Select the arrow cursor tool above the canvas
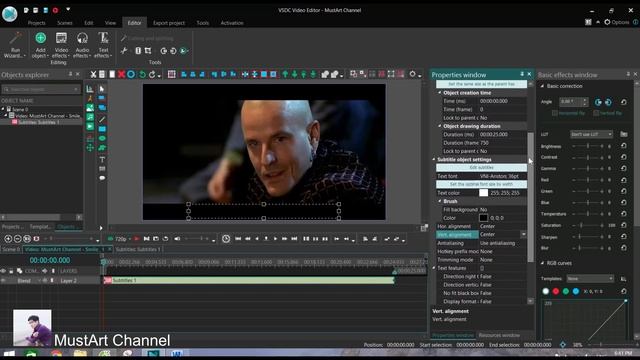The image size is (640, 360). click(102, 89)
